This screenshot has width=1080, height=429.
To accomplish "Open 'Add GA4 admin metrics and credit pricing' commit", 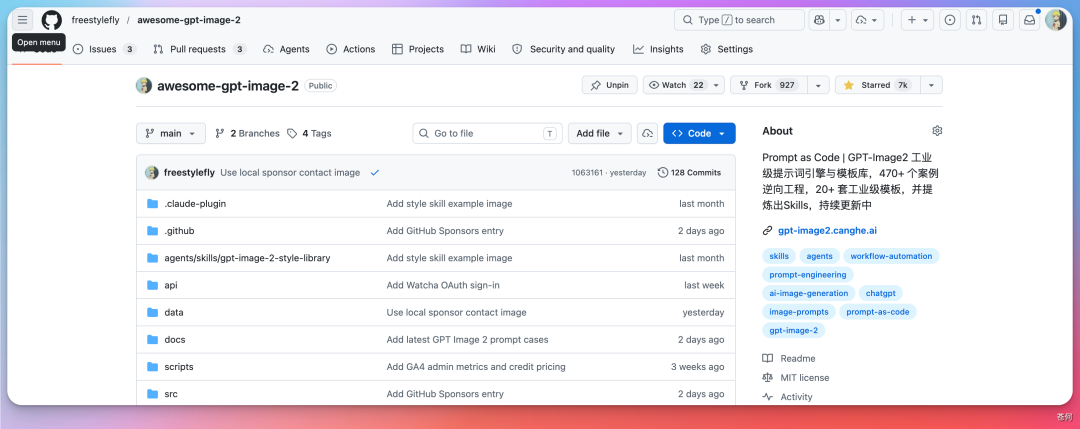I will [476, 367].
